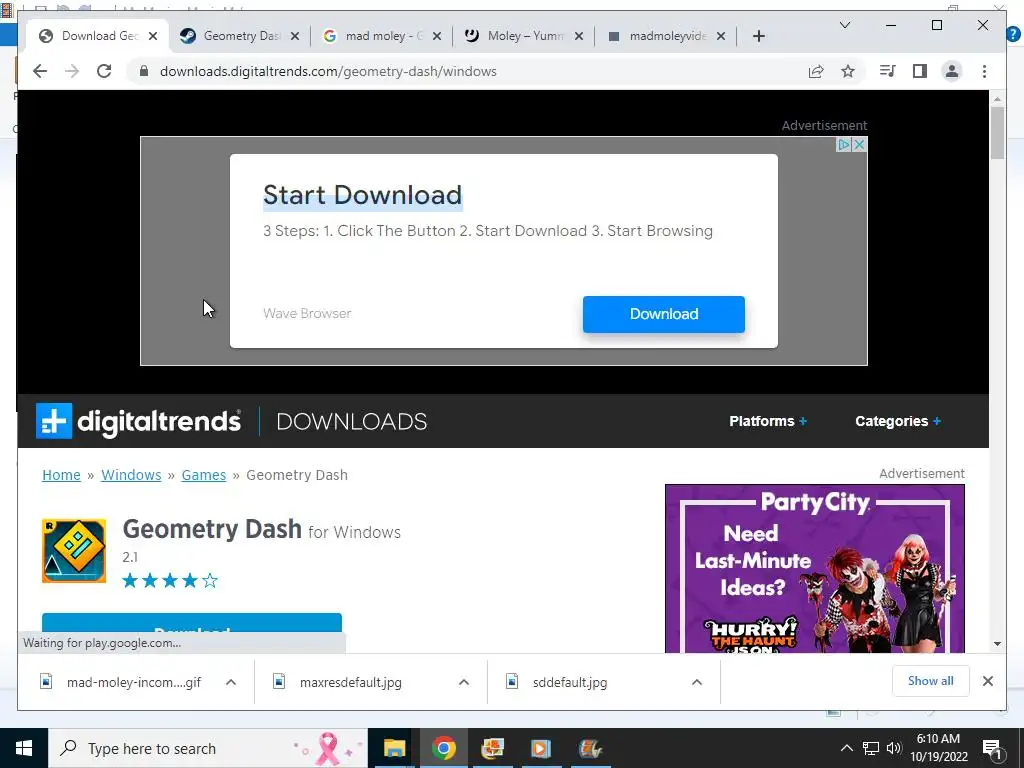Open the notification center icon
Screen dimensions: 1024x768
click(992, 748)
